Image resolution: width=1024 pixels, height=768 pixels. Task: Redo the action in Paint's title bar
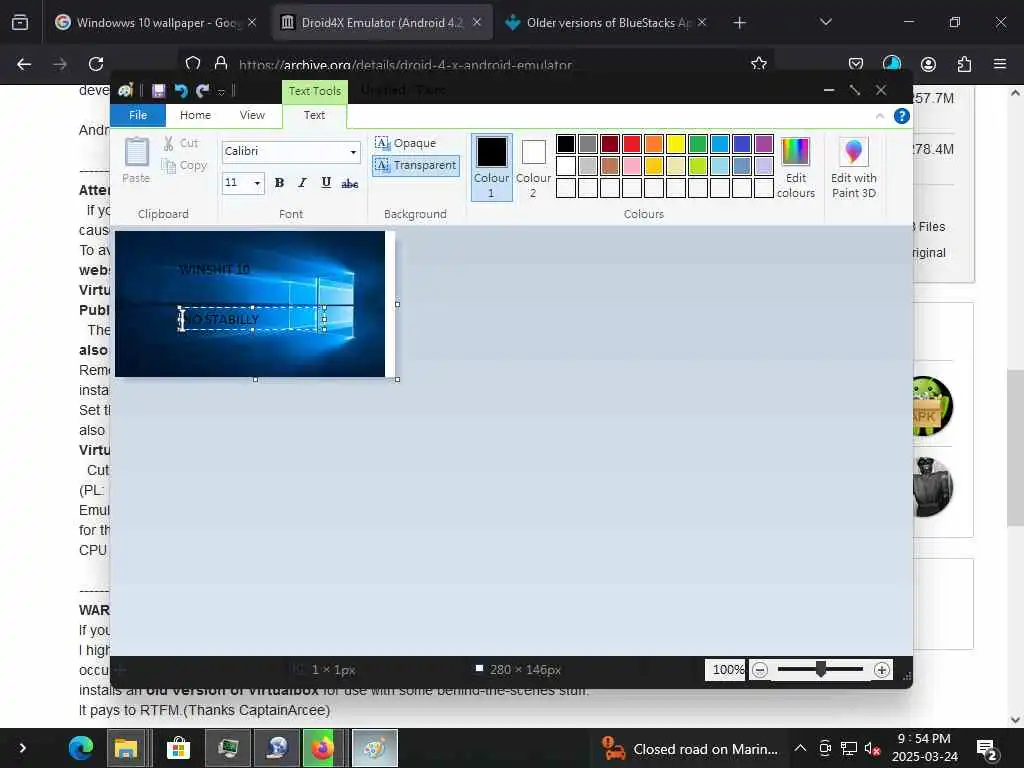(202, 91)
